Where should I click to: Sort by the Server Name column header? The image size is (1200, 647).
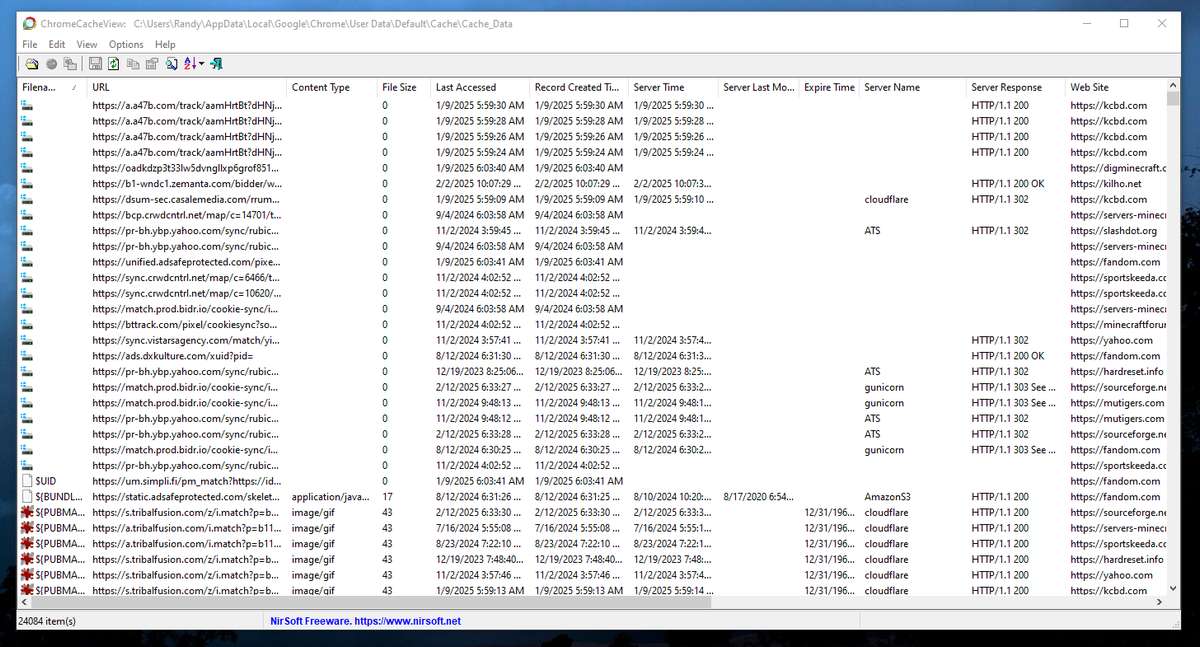(913, 88)
